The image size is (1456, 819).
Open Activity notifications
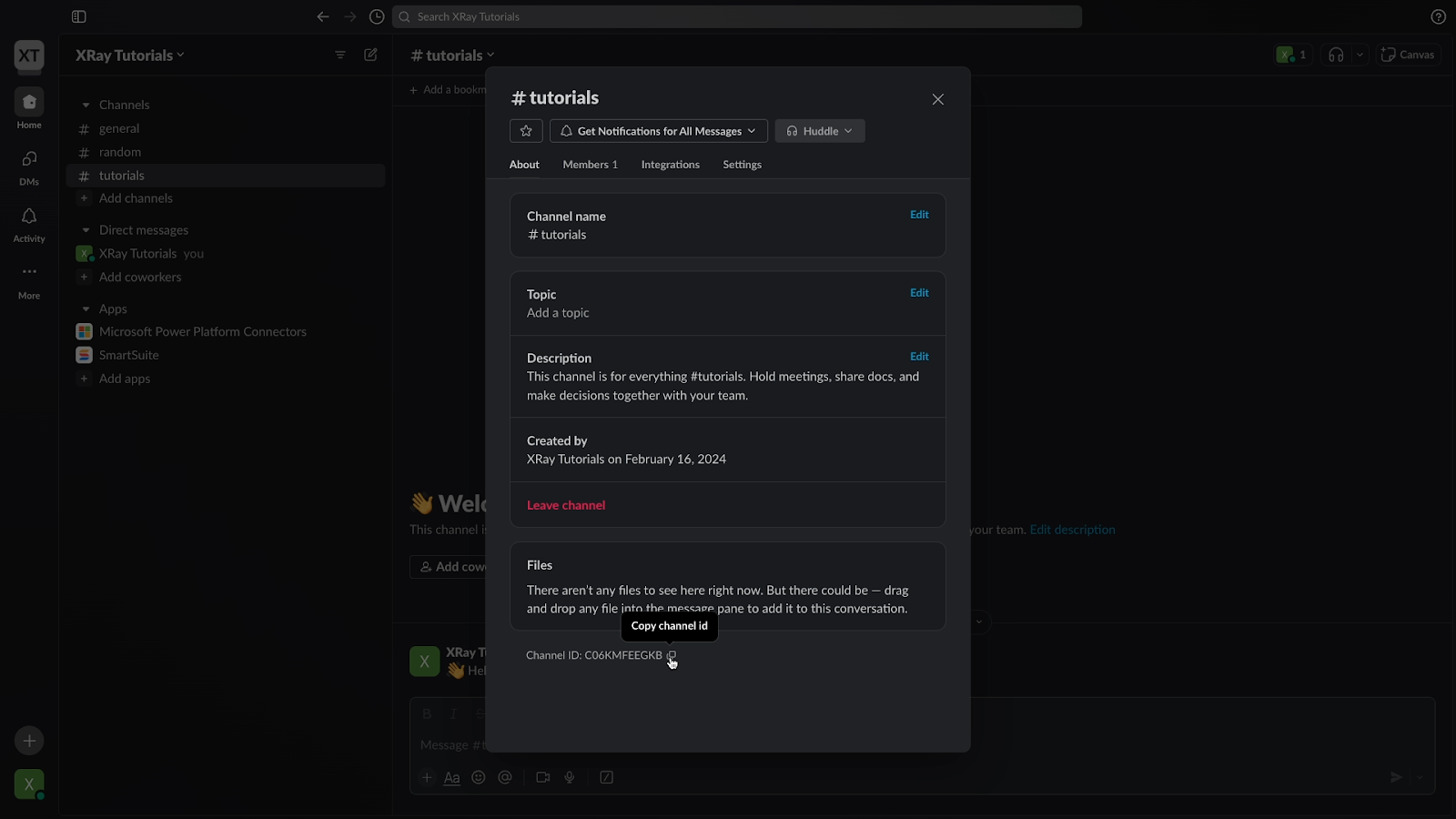[29, 224]
